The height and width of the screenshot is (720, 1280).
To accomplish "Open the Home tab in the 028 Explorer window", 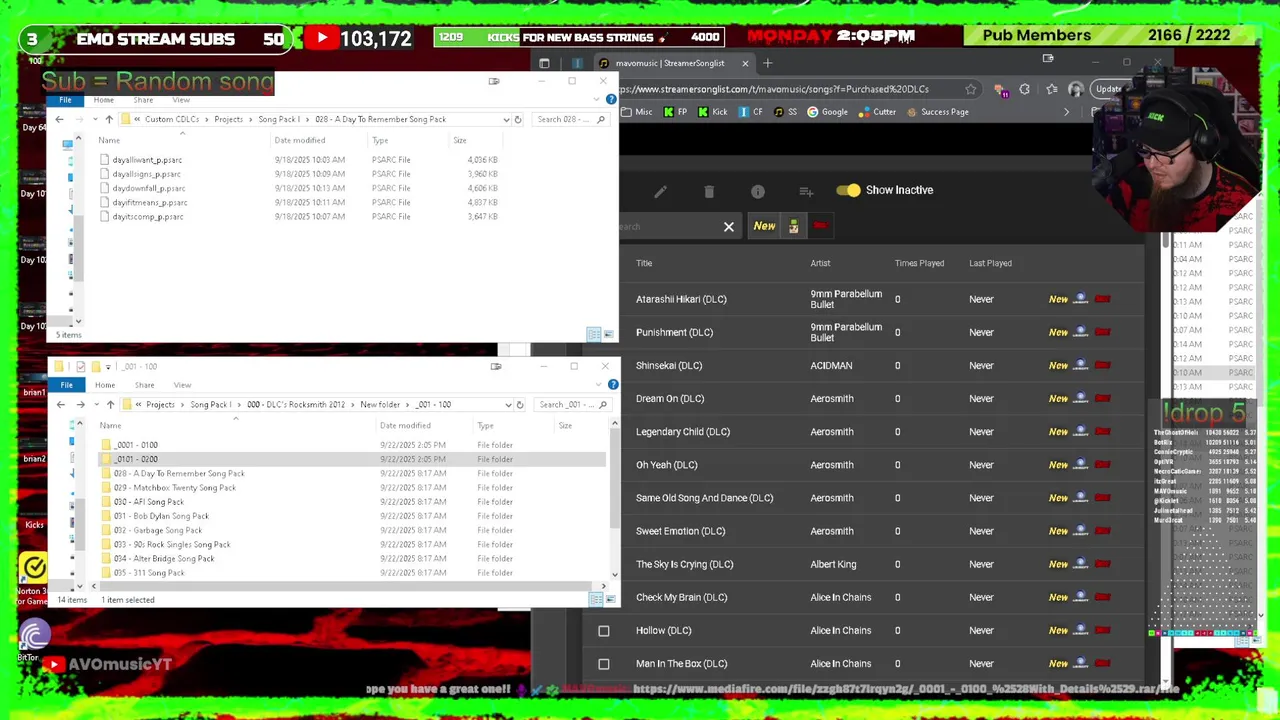I will tap(104, 100).
